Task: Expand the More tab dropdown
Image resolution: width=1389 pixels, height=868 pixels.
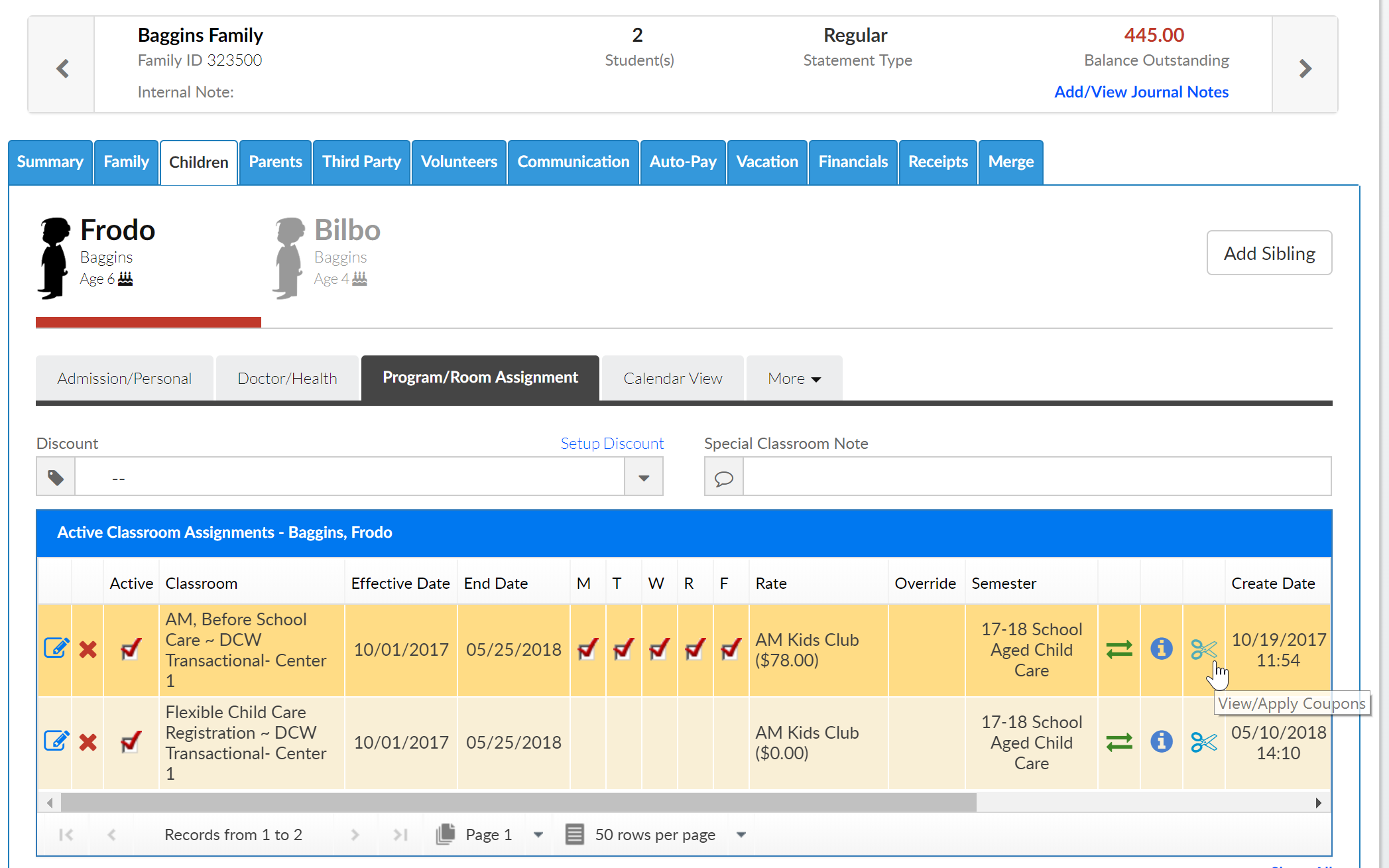Action: coord(794,379)
